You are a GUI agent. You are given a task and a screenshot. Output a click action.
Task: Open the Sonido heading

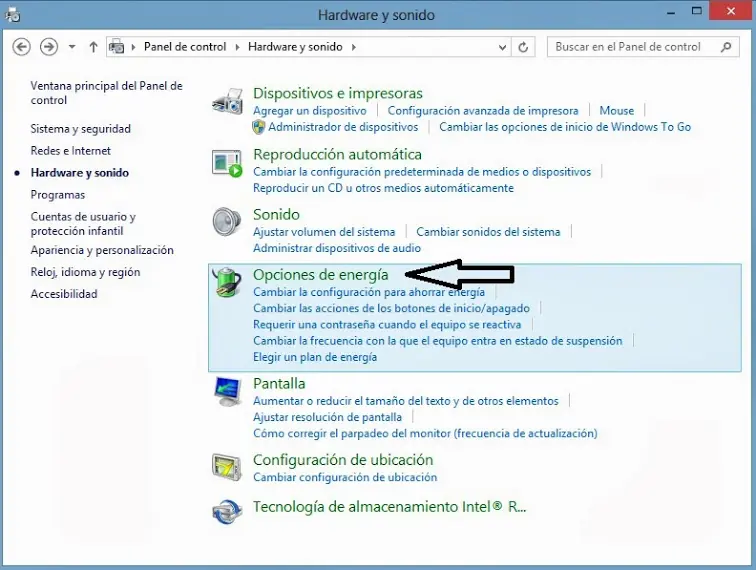tap(276, 215)
